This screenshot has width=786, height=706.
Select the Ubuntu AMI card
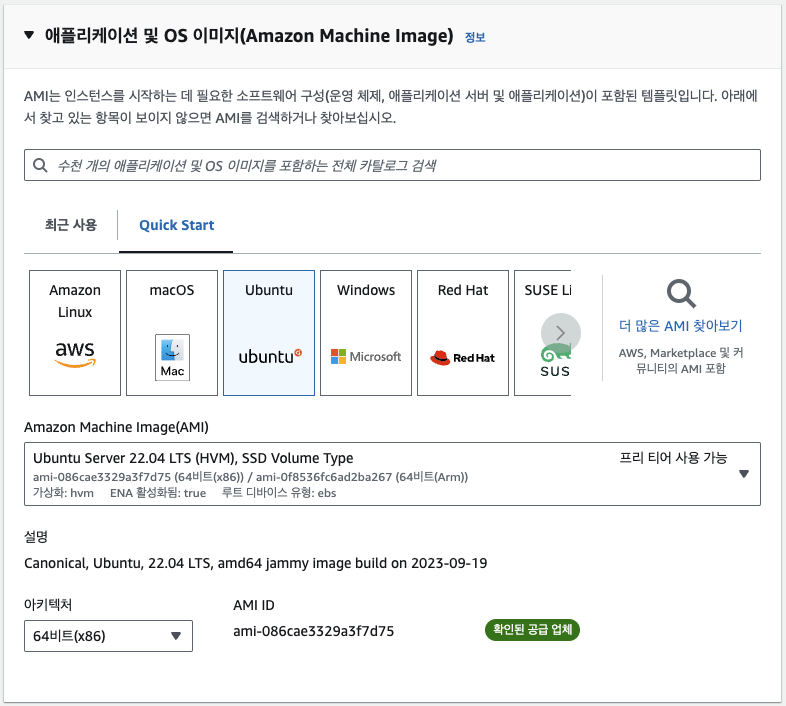click(269, 333)
